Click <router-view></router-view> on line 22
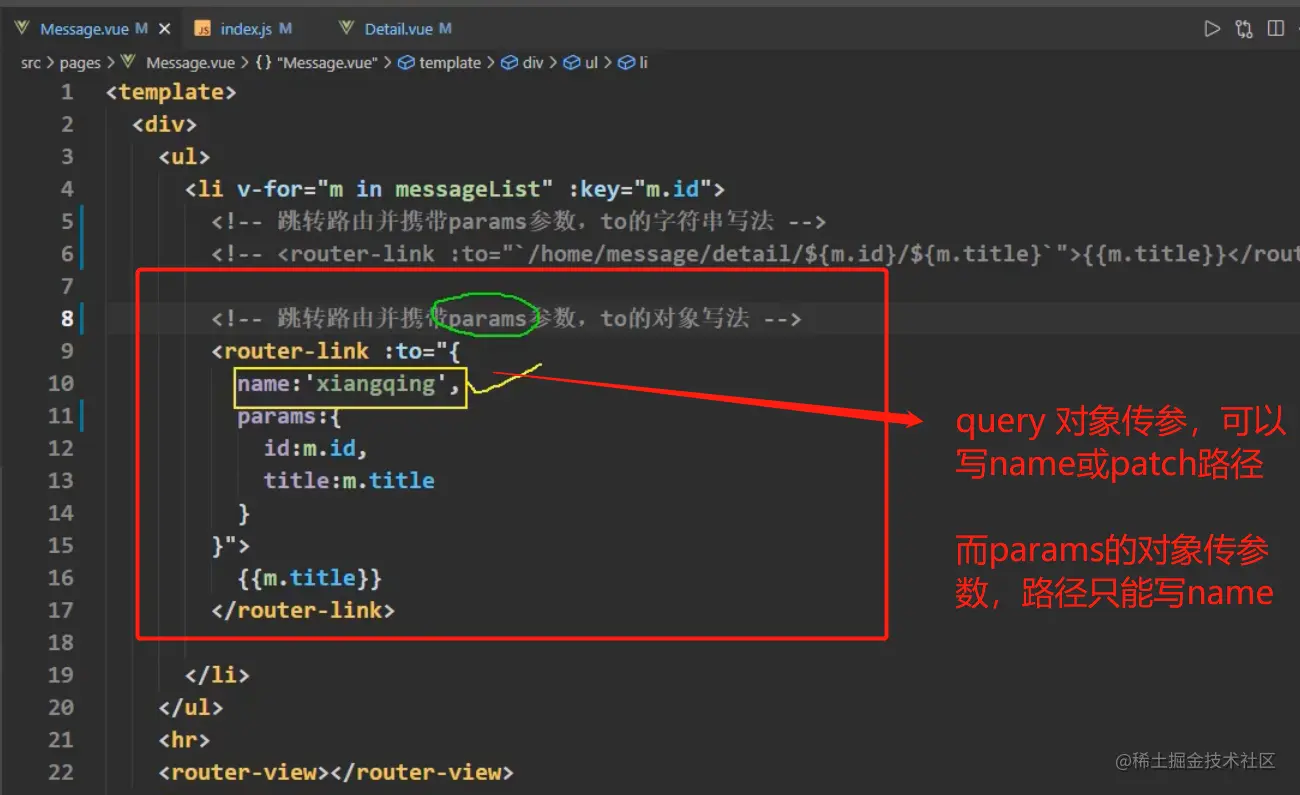The width and height of the screenshot is (1300, 795). pos(336,772)
